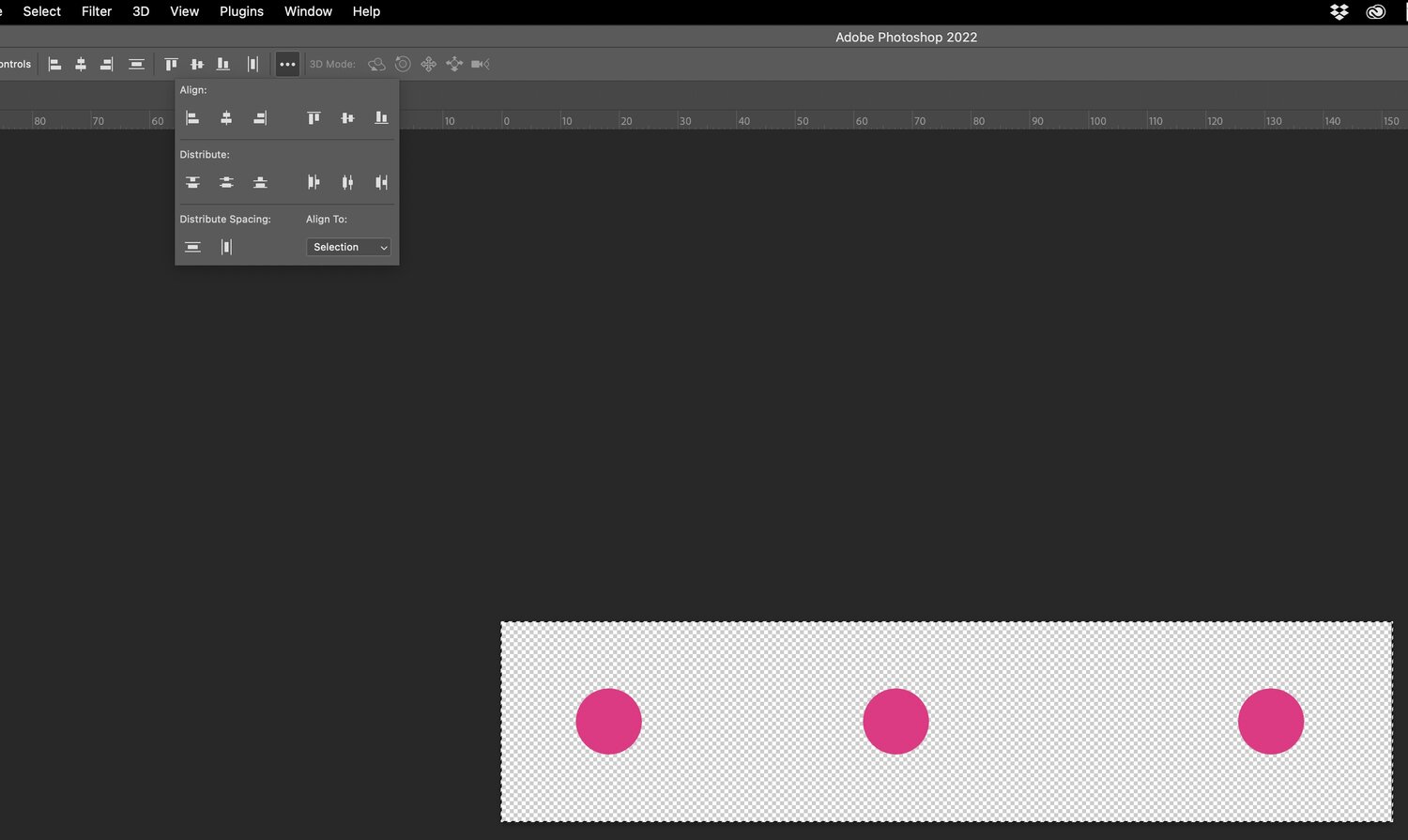Select 3D zoom video-camera mode icon

[x=481, y=64]
